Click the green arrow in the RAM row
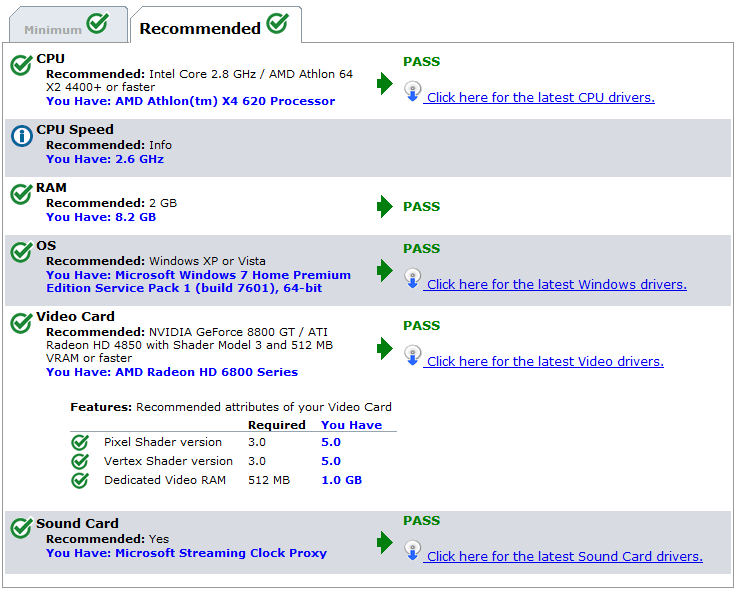The height and width of the screenshot is (599, 743). click(x=384, y=207)
